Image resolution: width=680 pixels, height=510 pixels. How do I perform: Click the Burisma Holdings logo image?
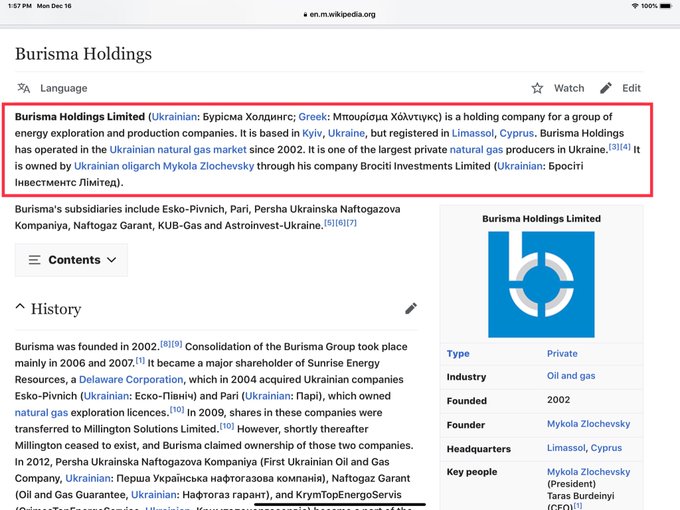tap(541, 284)
